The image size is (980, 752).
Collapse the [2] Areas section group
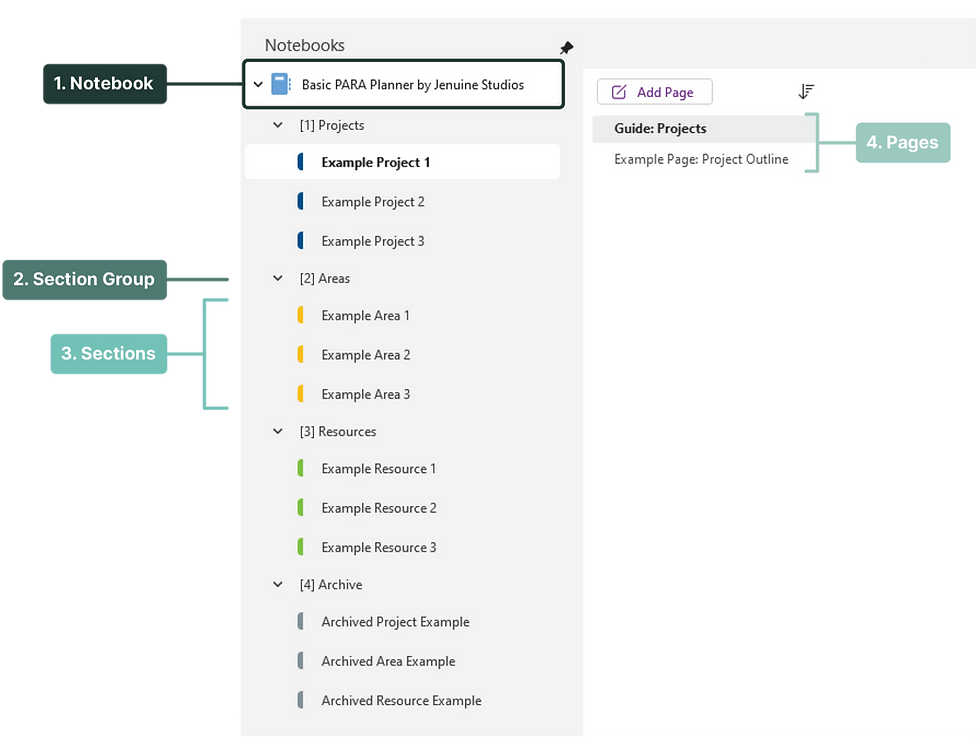277,278
